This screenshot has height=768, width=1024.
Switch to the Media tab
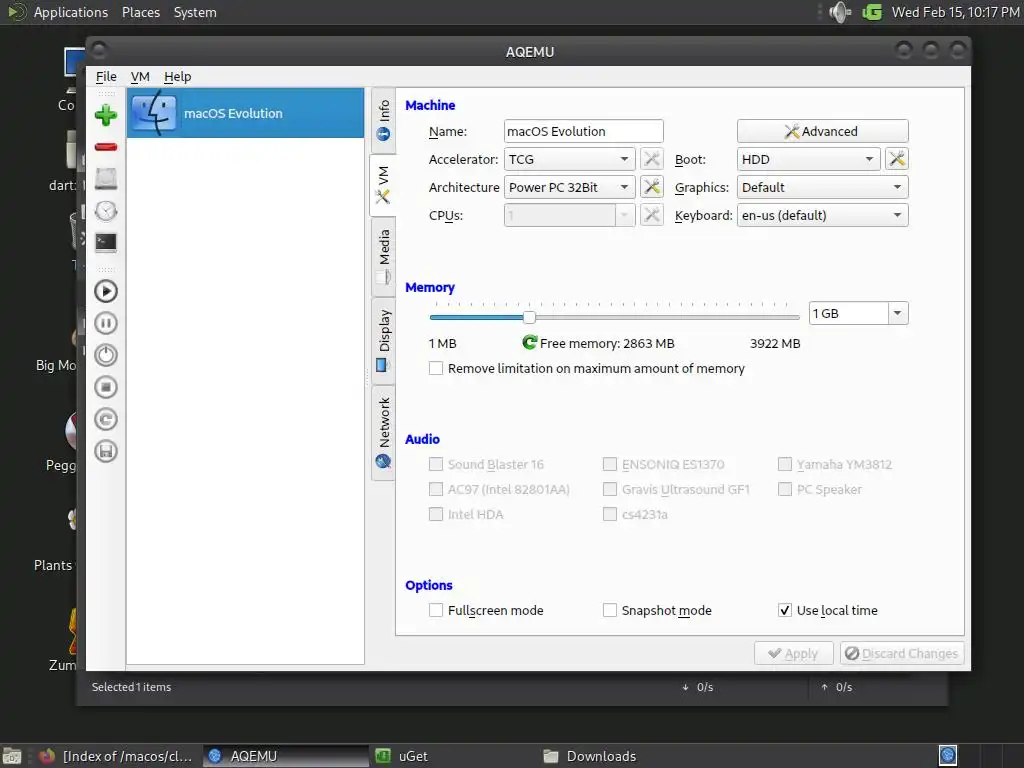coord(383,257)
